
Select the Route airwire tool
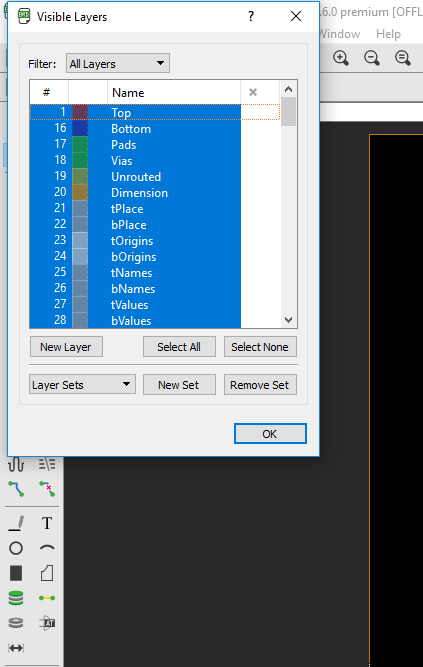coord(16,489)
